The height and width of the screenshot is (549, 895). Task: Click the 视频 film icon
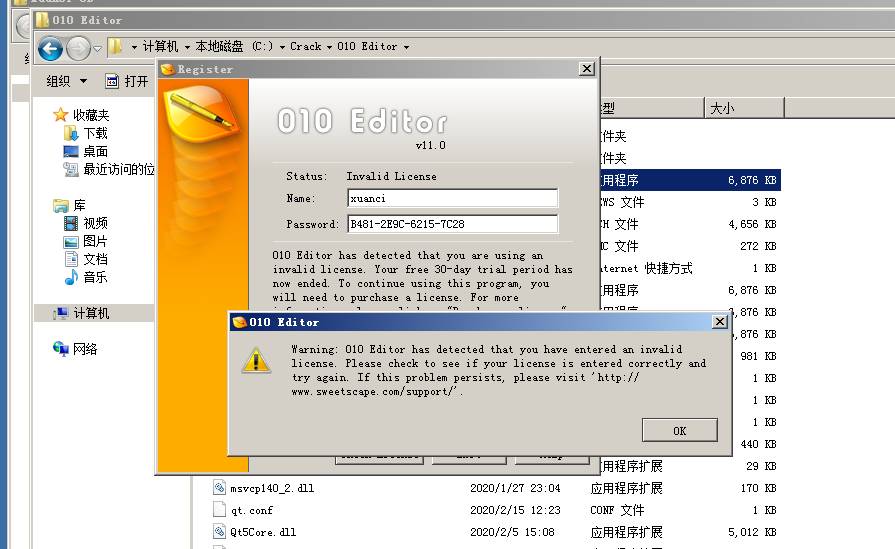pyautogui.click(x=71, y=223)
